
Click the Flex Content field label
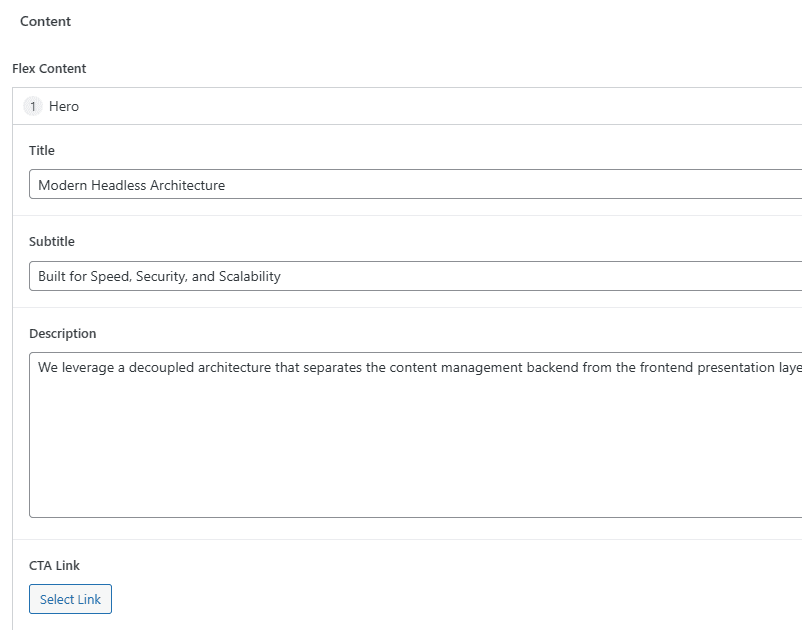49,68
